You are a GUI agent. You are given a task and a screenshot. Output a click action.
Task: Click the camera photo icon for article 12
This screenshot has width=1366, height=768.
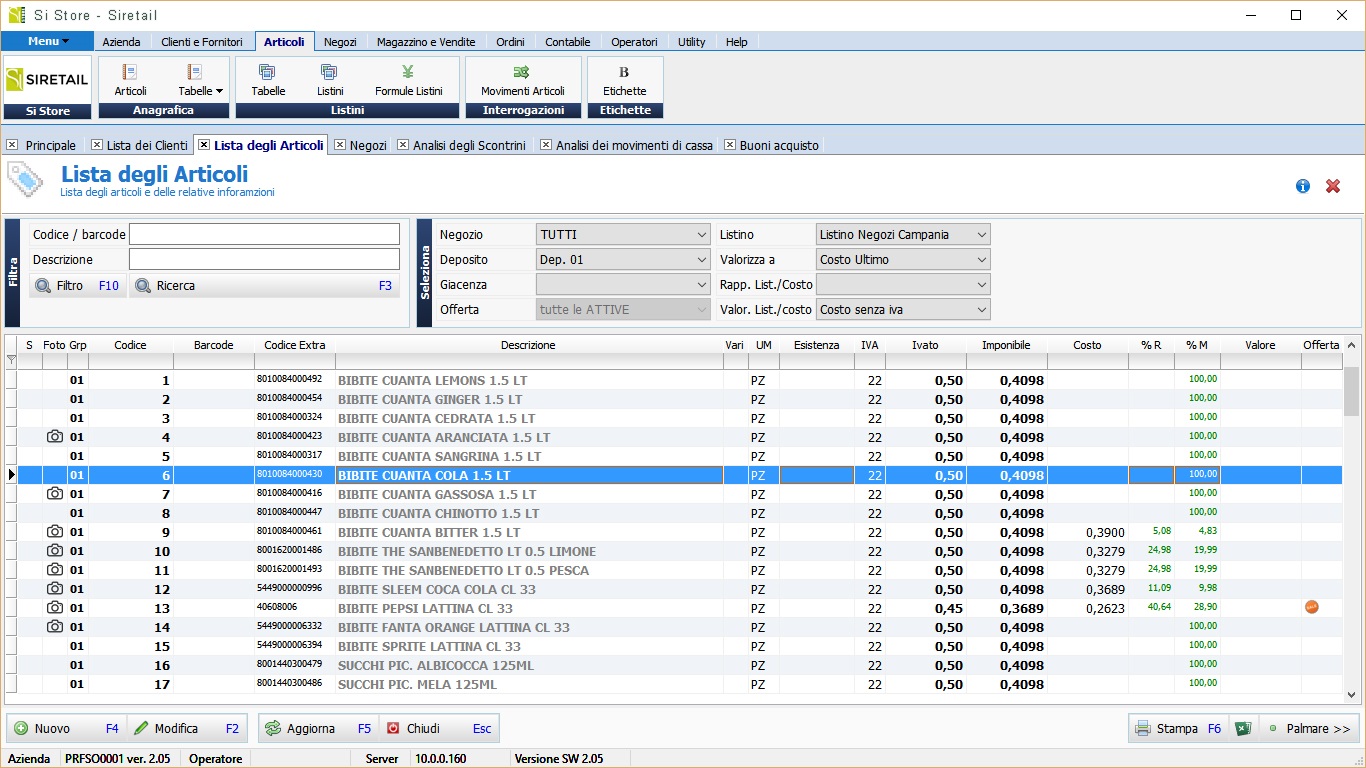pos(55,589)
